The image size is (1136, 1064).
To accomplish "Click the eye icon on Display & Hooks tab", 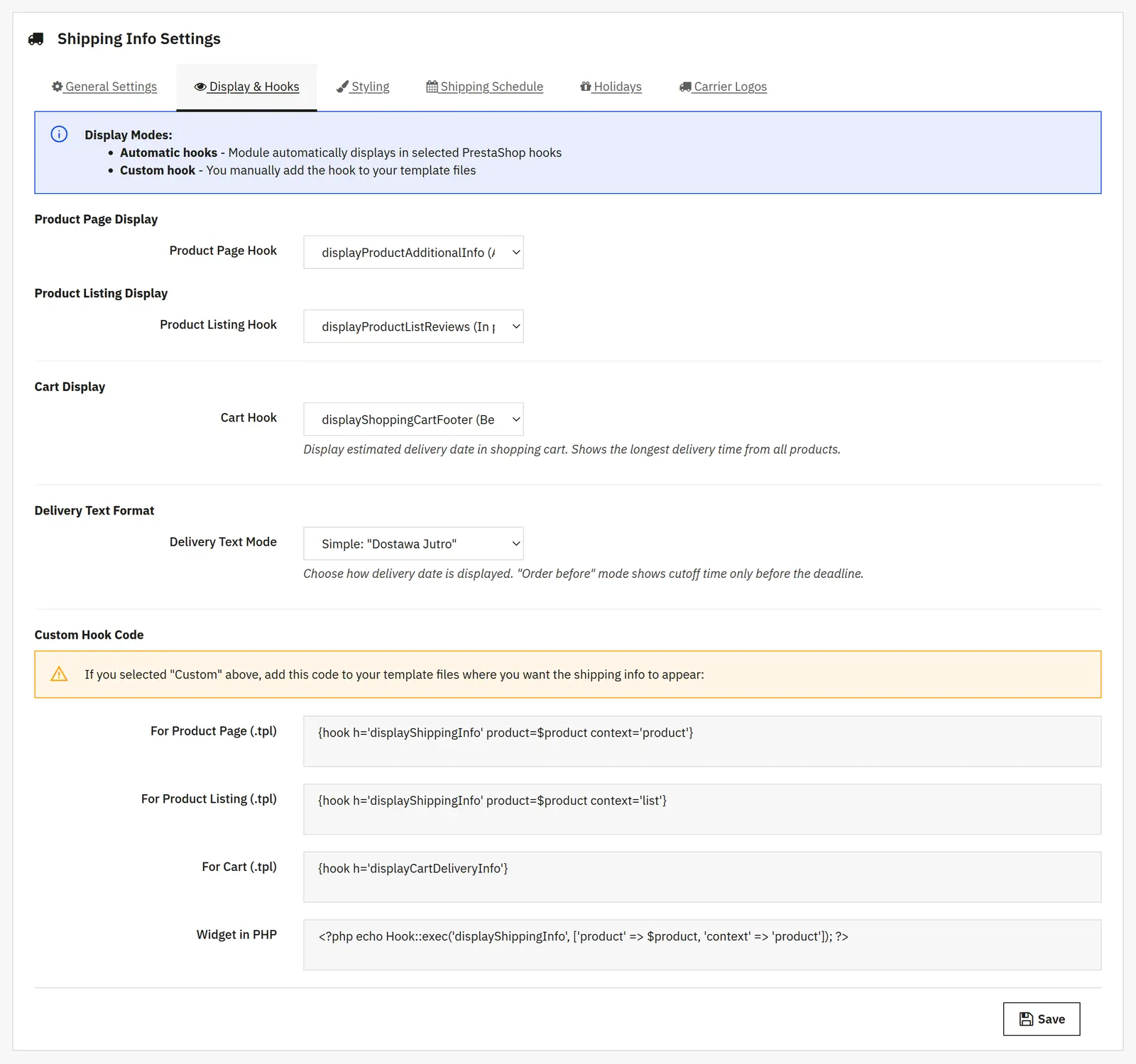I will click(200, 87).
